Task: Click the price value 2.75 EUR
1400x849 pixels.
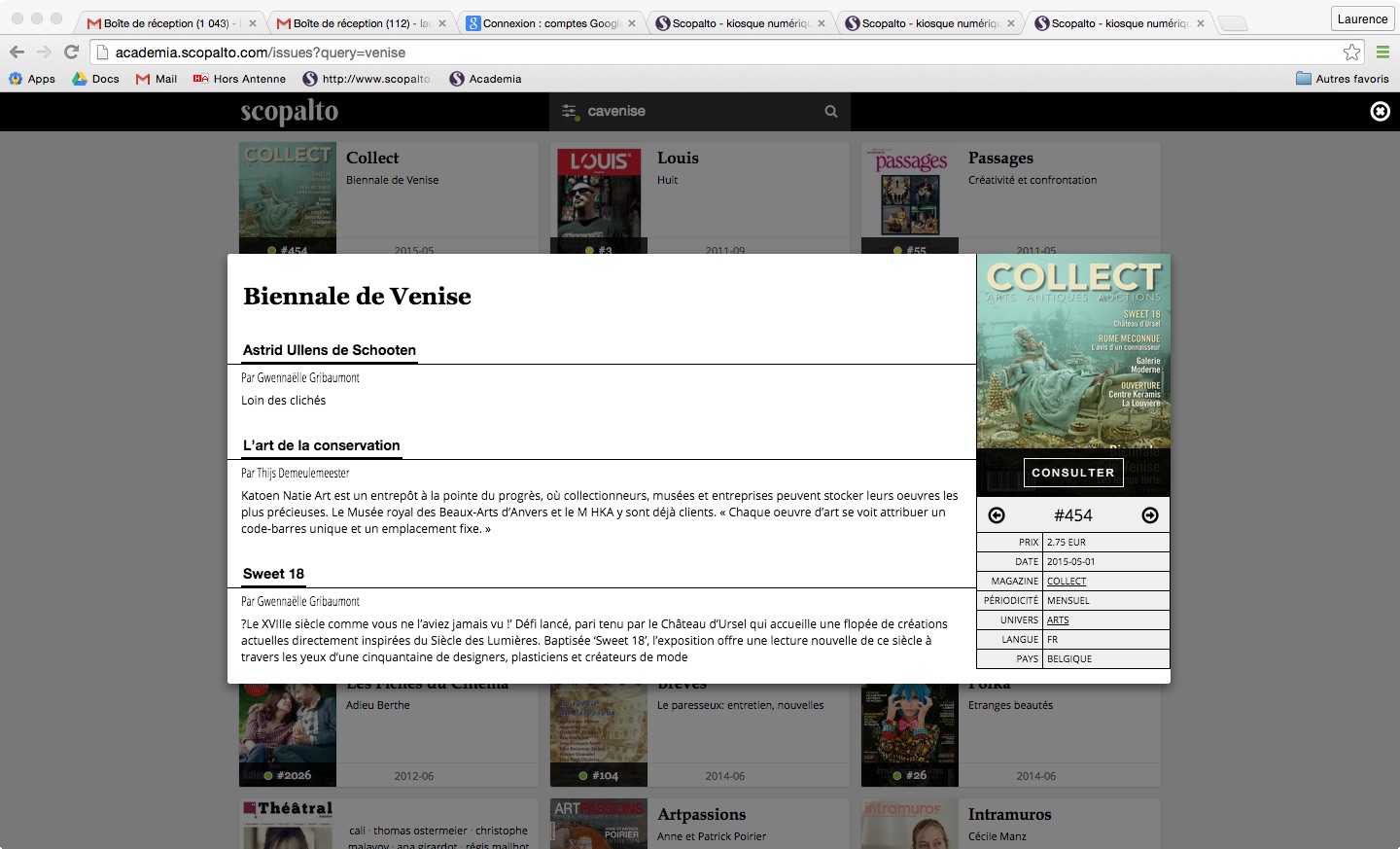Action: click(1067, 543)
